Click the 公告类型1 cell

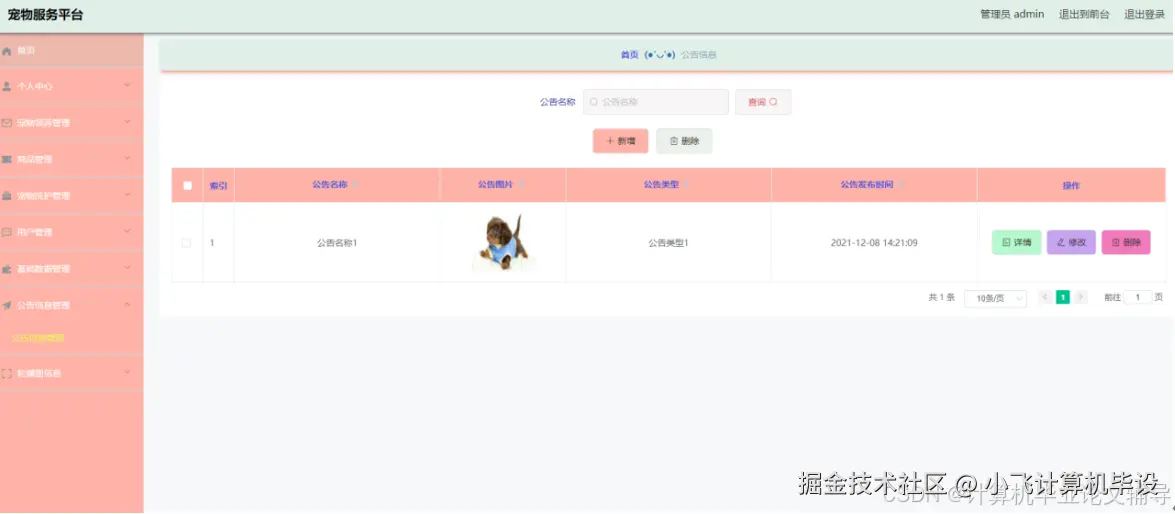668,243
